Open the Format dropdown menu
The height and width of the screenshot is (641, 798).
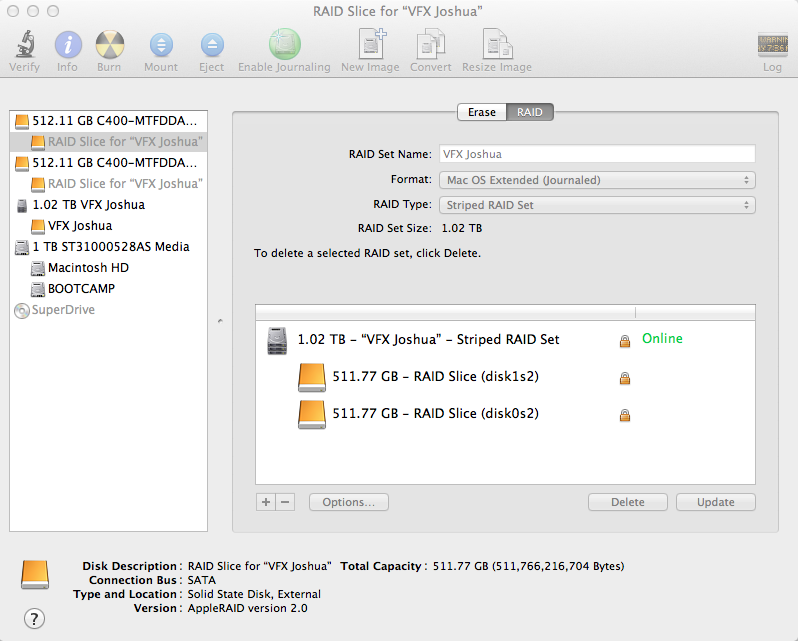coord(597,180)
